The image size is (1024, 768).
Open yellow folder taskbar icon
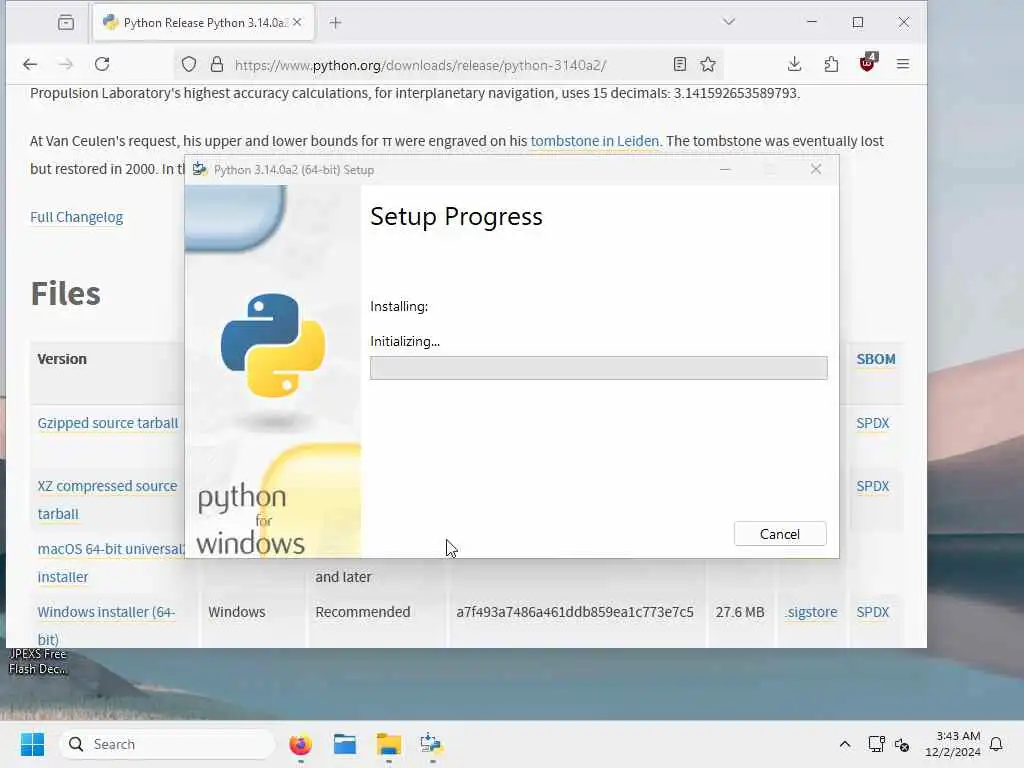point(389,744)
